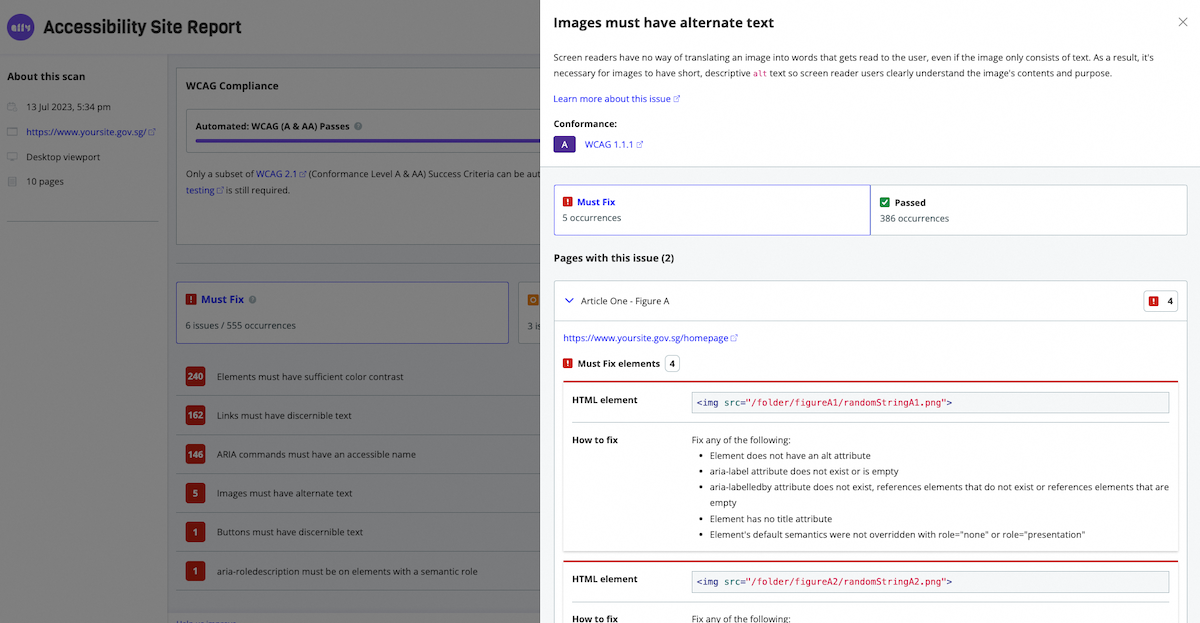
Task: Click the figureA1 img HTML element code
Action: click(x=930, y=403)
